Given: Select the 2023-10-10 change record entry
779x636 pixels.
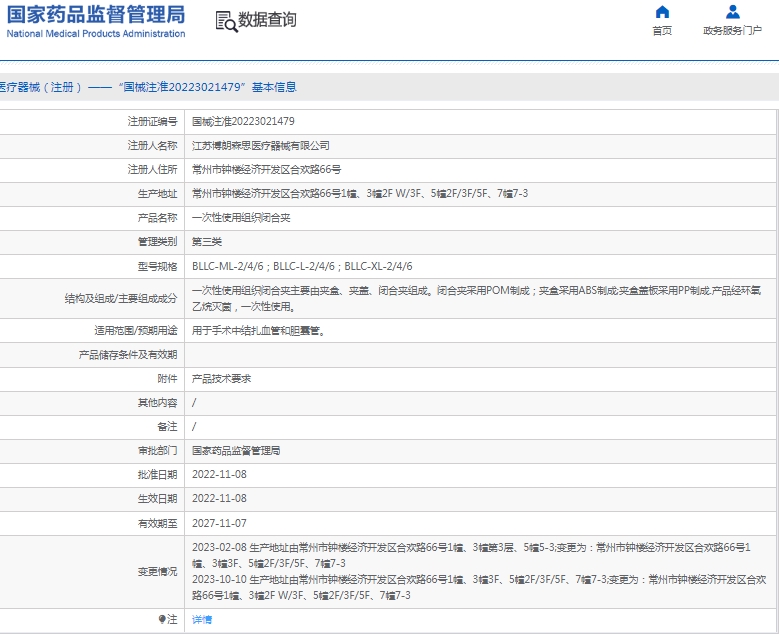Looking at the screenshot, I should [479, 587].
